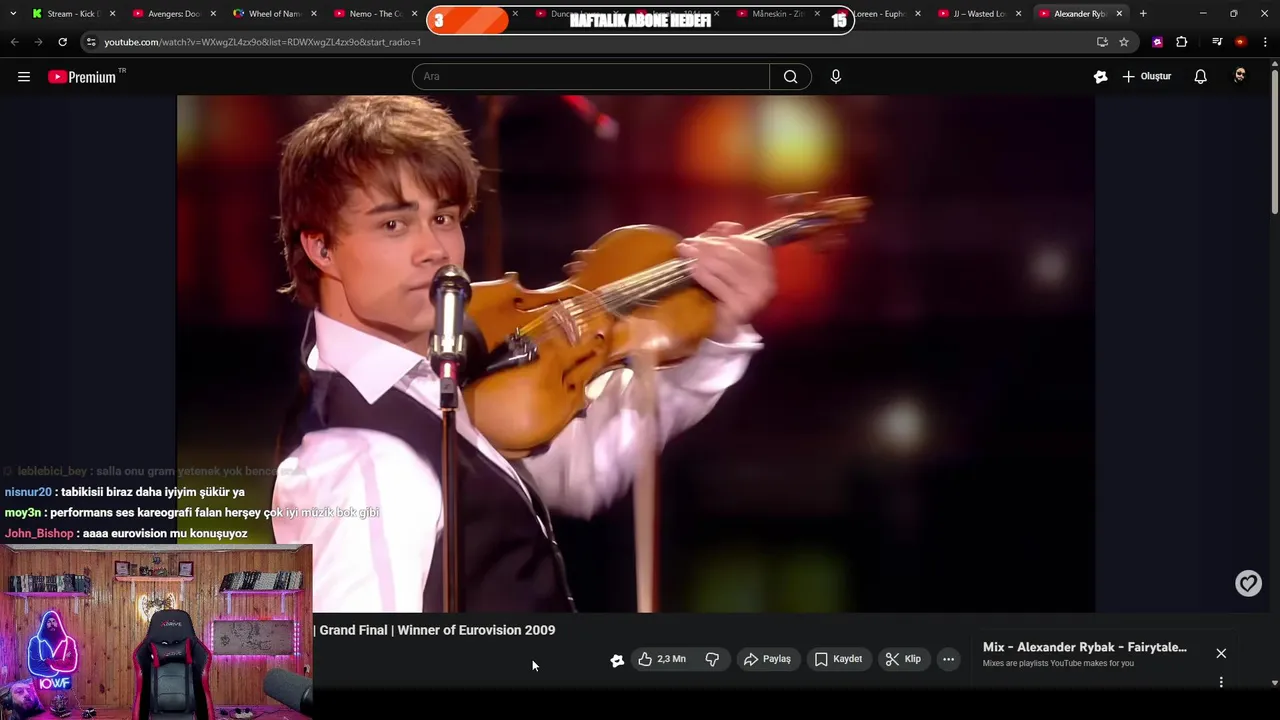Open Mix - Alexander Rybak - Fairytale playlist title
The image size is (1280, 720).
pyautogui.click(x=1085, y=647)
